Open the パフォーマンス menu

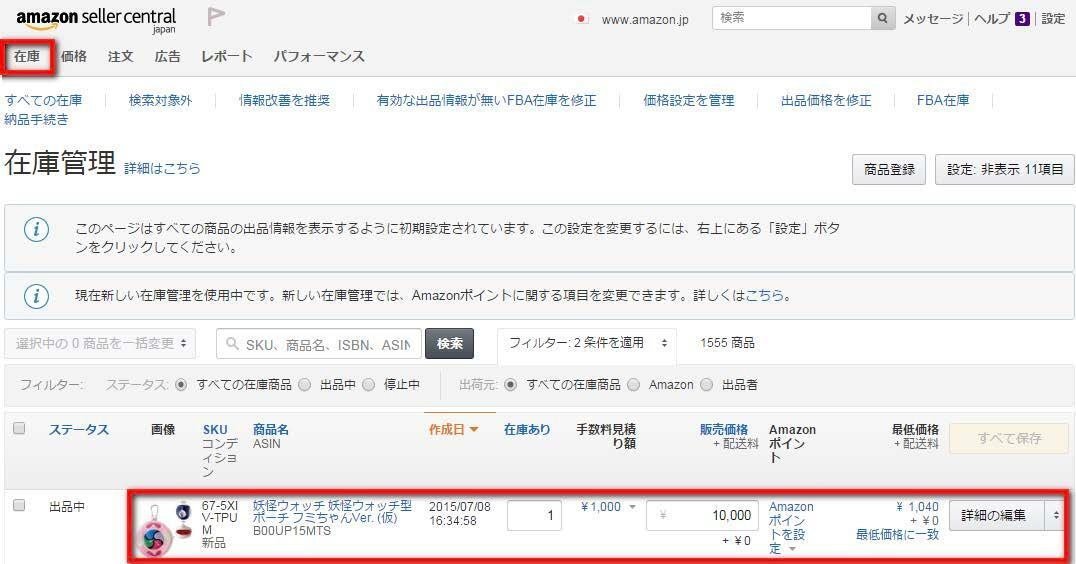tap(319, 56)
